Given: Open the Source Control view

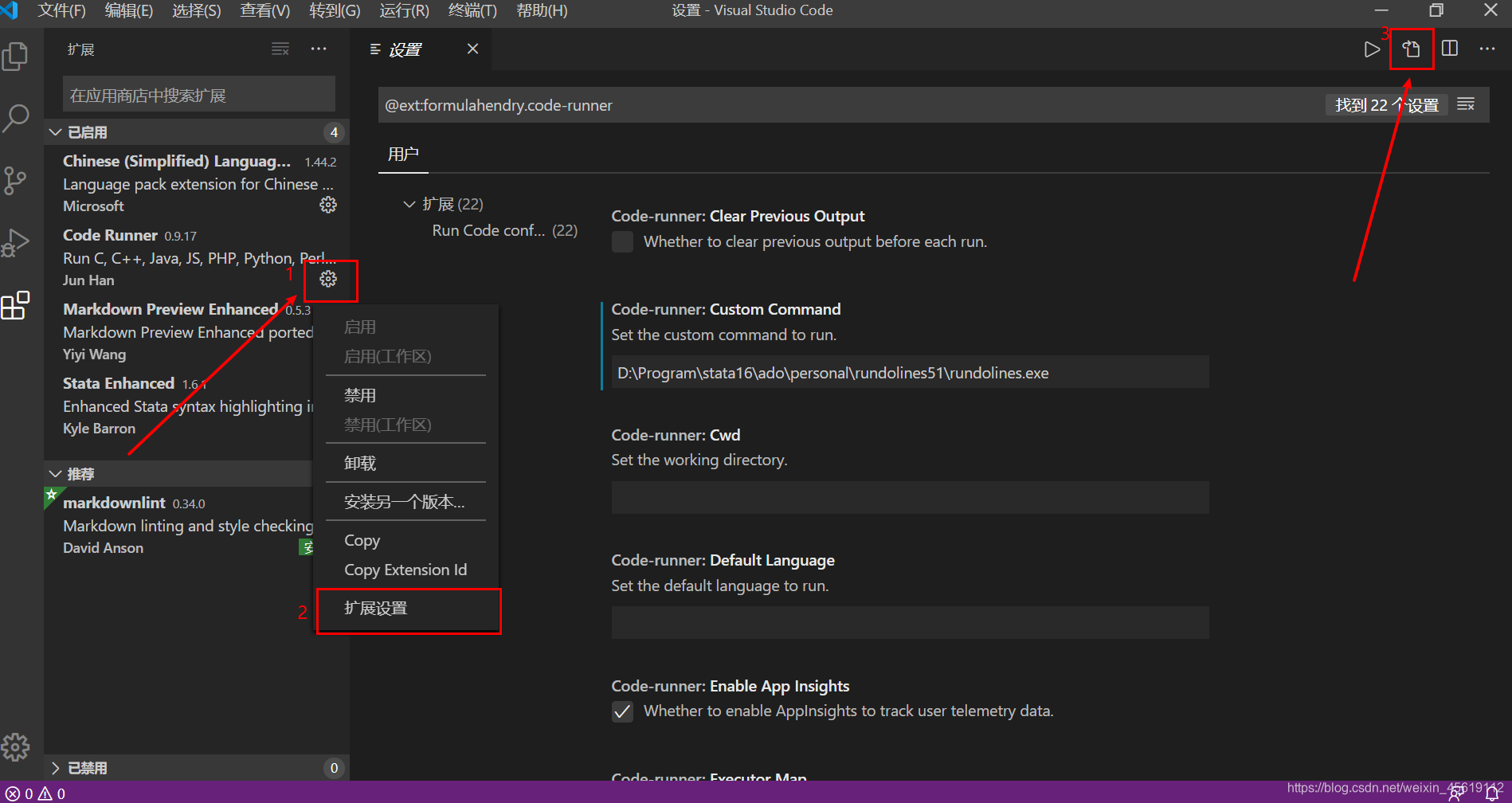Looking at the screenshot, I should tap(15, 181).
